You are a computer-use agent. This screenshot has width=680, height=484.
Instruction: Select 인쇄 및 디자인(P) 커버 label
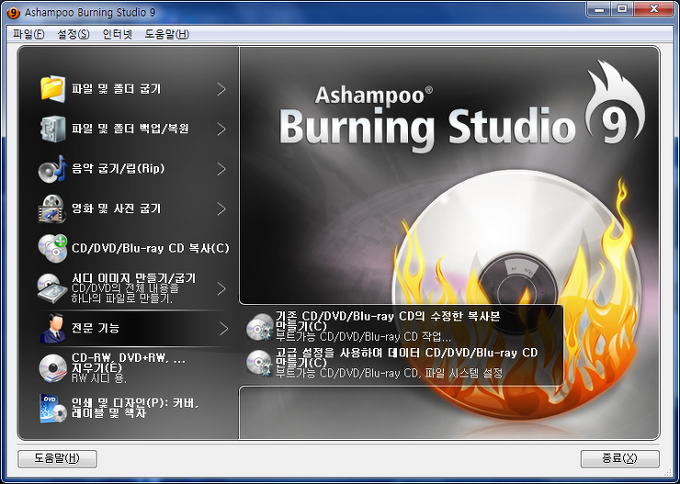click(x=135, y=408)
